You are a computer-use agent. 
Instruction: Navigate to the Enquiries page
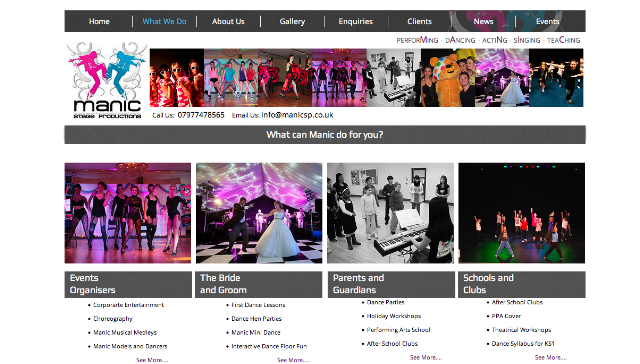click(x=356, y=21)
